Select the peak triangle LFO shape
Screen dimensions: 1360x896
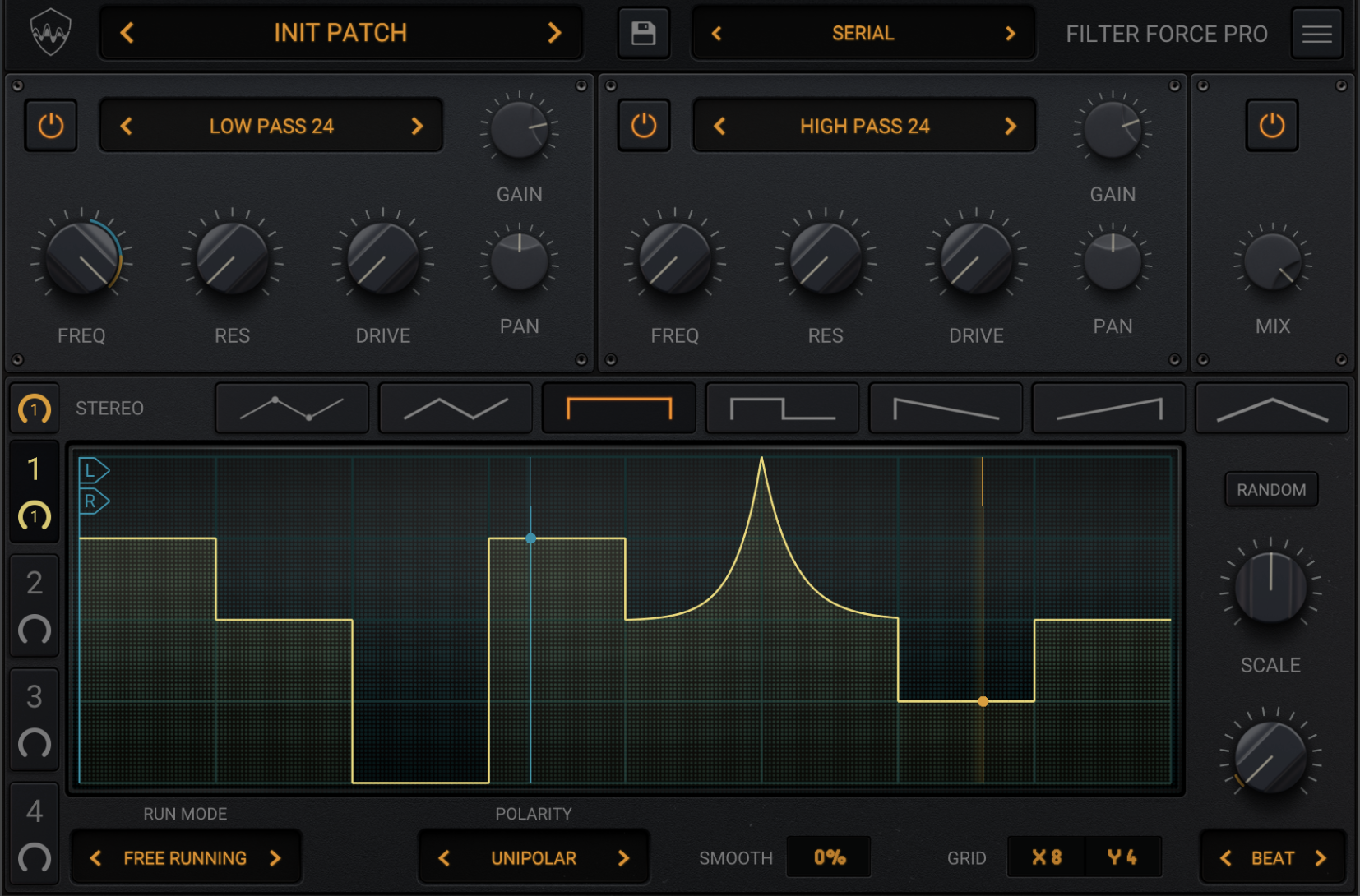pyautogui.click(x=1272, y=408)
